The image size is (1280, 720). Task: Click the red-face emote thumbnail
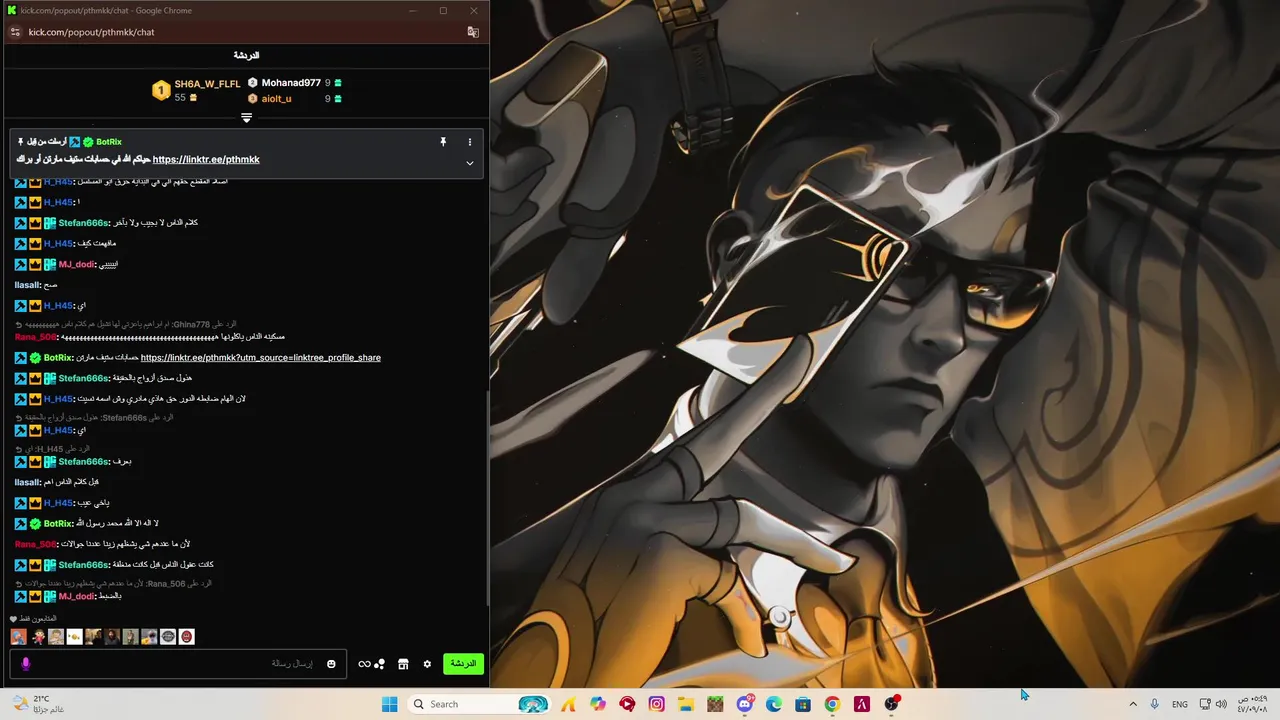[x=187, y=636]
